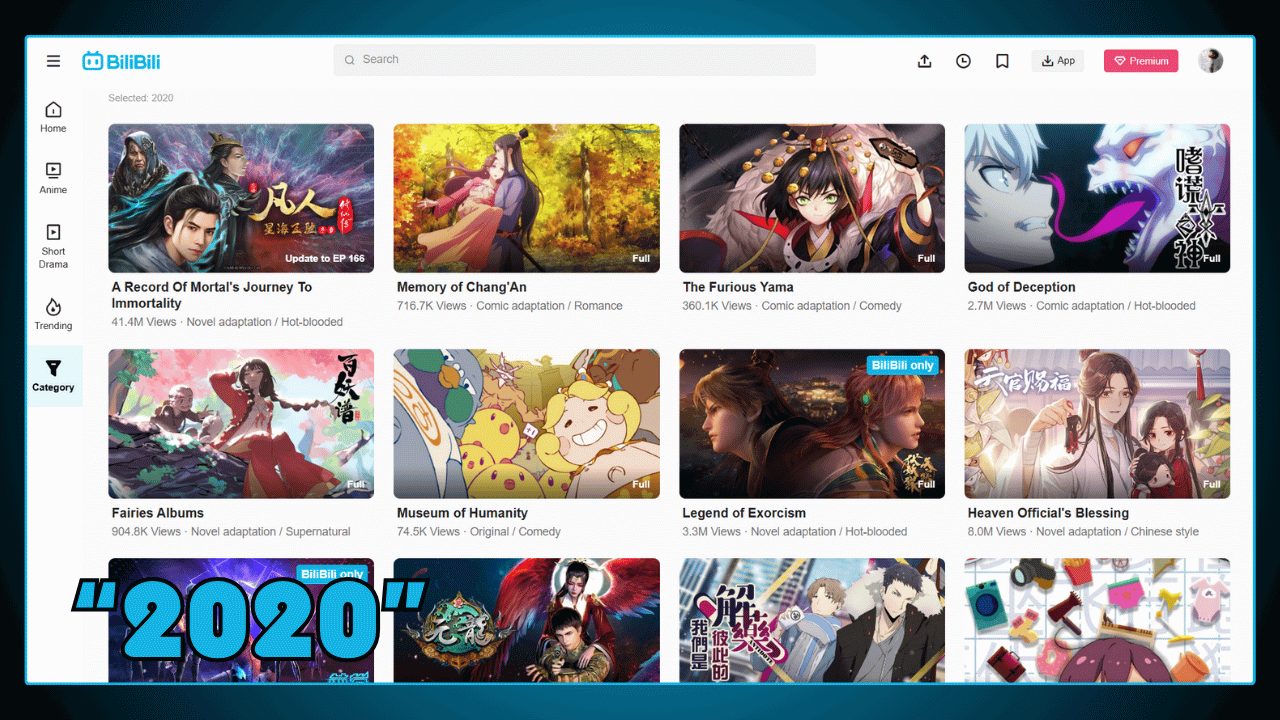
Task: Open Museum of Humanity thumbnail
Action: click(x=526, y=423)
